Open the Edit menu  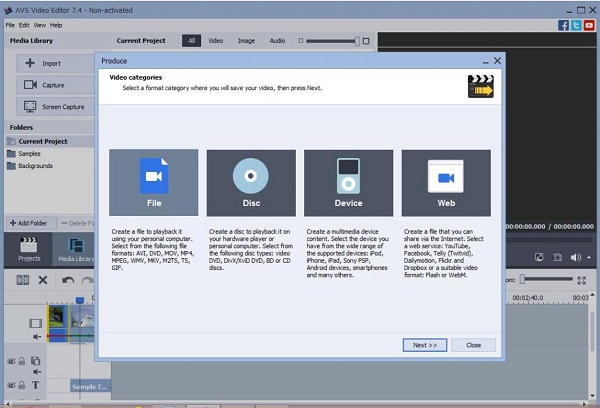tap(24, 25)
